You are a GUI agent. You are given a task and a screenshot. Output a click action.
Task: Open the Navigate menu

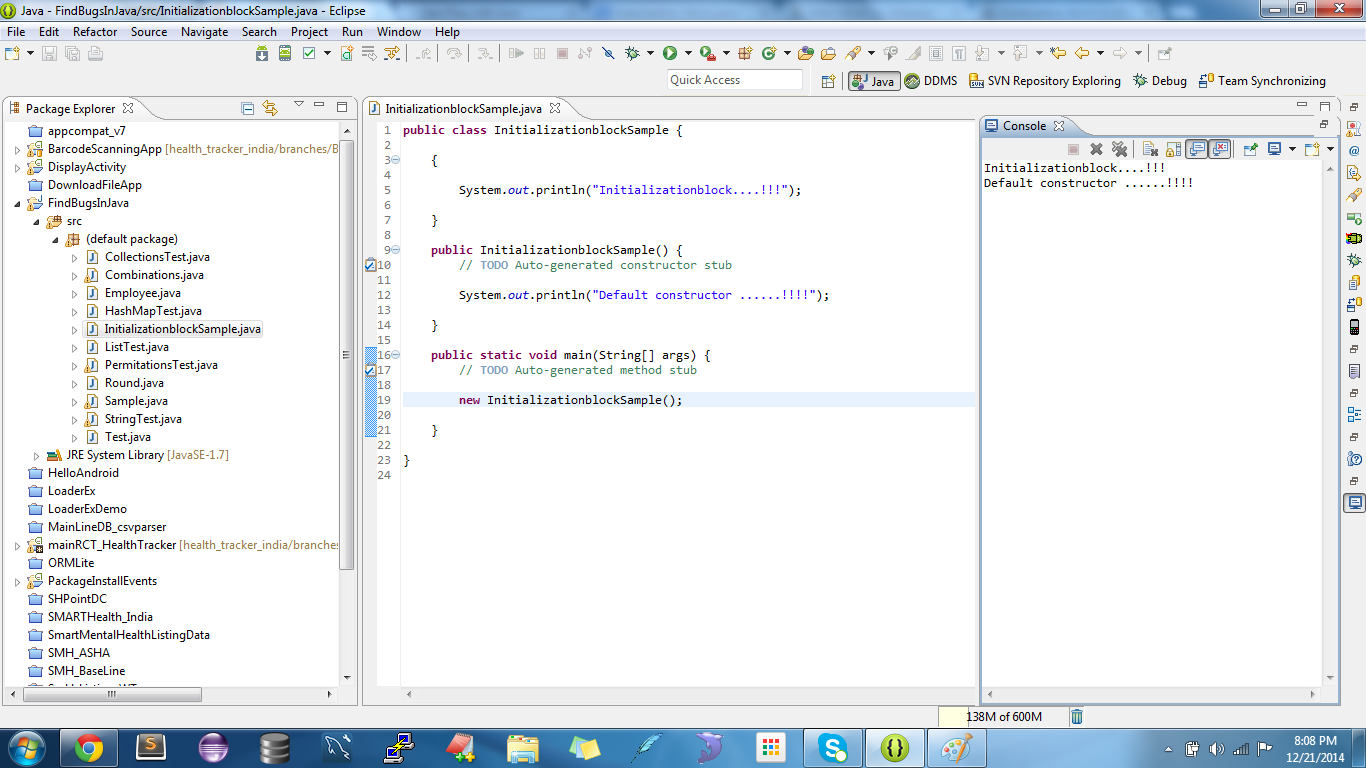pos(205,32)
